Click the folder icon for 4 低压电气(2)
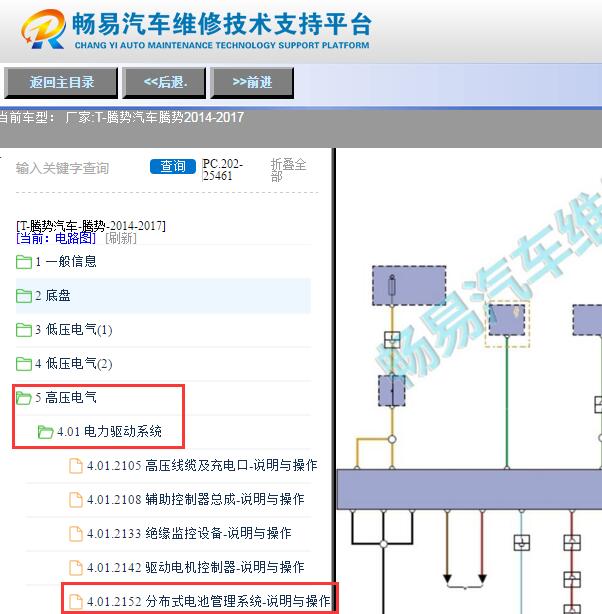Image resolution: width=602 pixels, height=614 pixels. (24, 364)
